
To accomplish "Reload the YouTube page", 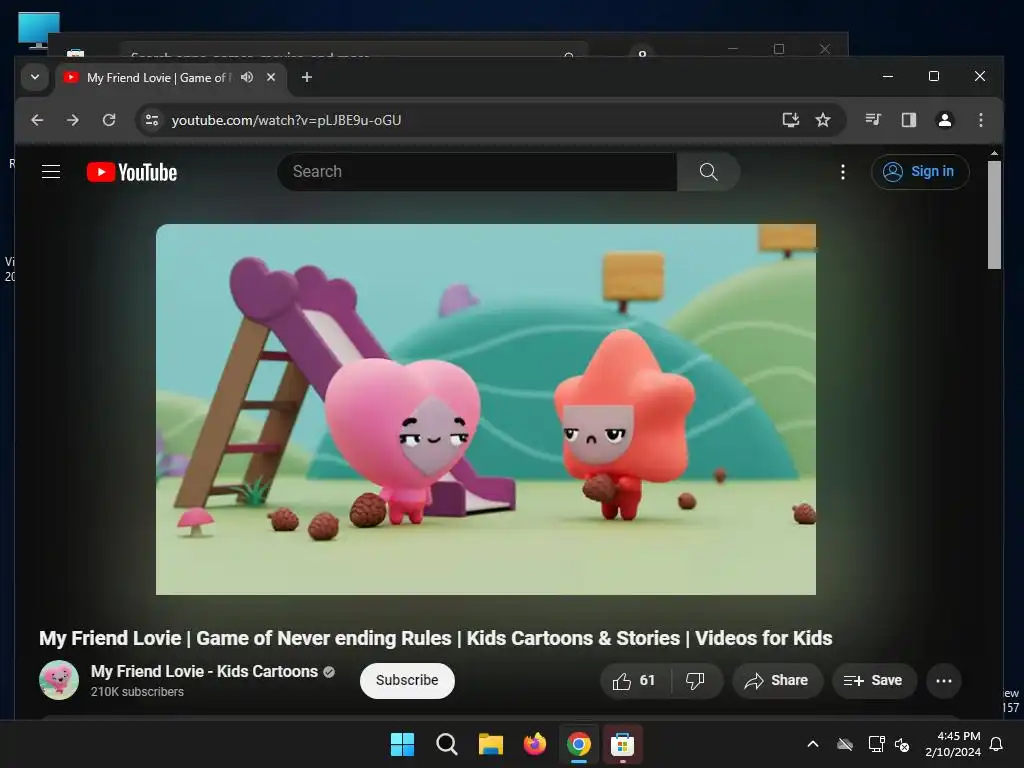I will pyautogui.click(x=109, y=120).
